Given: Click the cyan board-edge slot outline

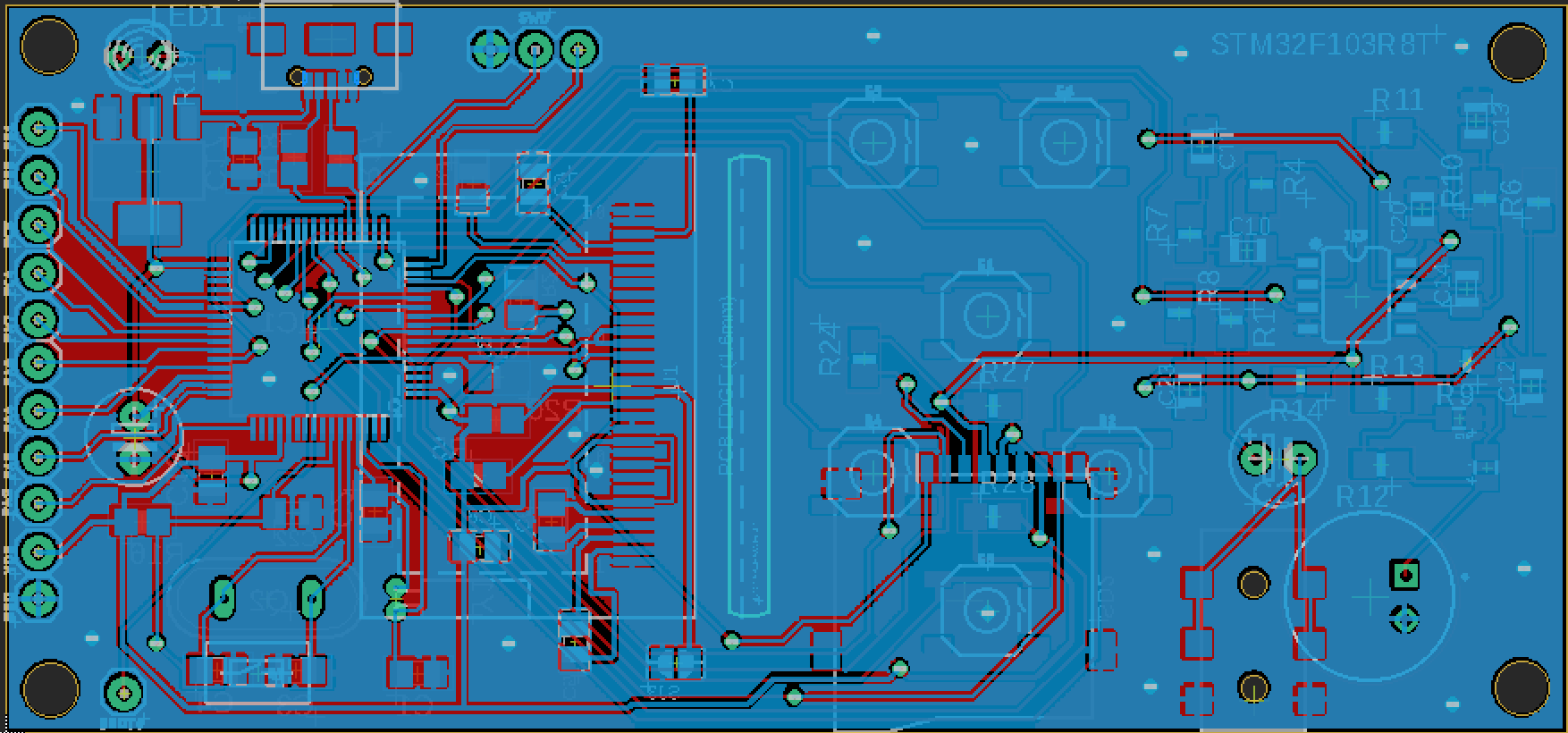Looking at the screenshot, I should (749, 386).
